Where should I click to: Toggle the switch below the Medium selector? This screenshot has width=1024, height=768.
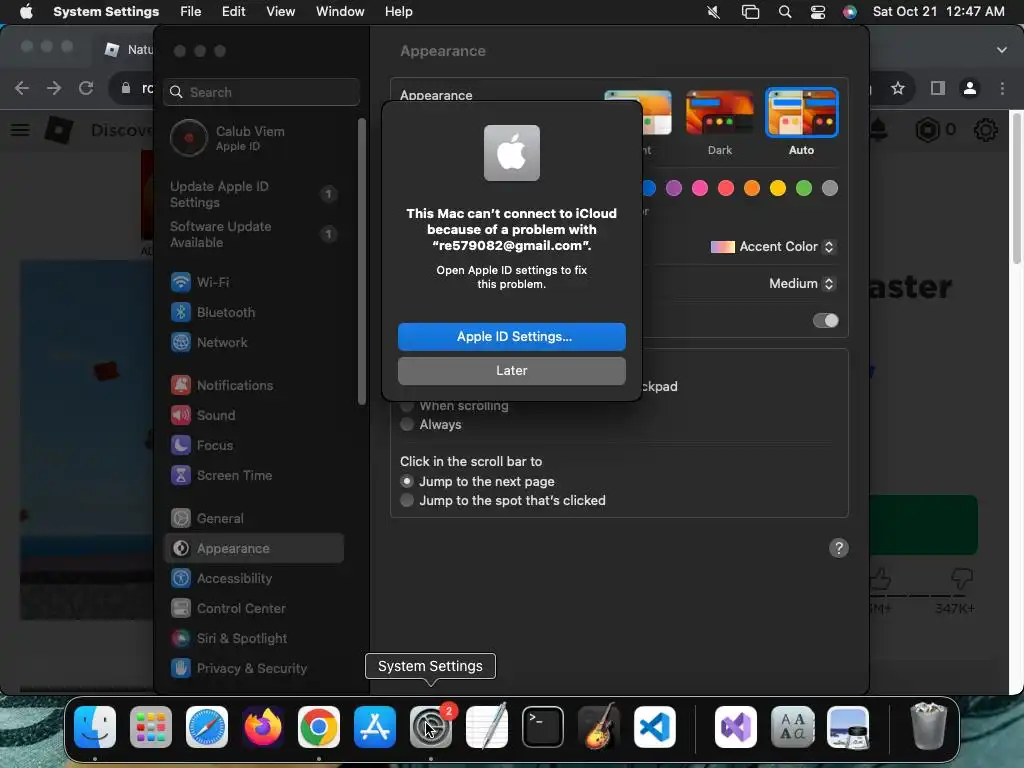pos(825,321)
